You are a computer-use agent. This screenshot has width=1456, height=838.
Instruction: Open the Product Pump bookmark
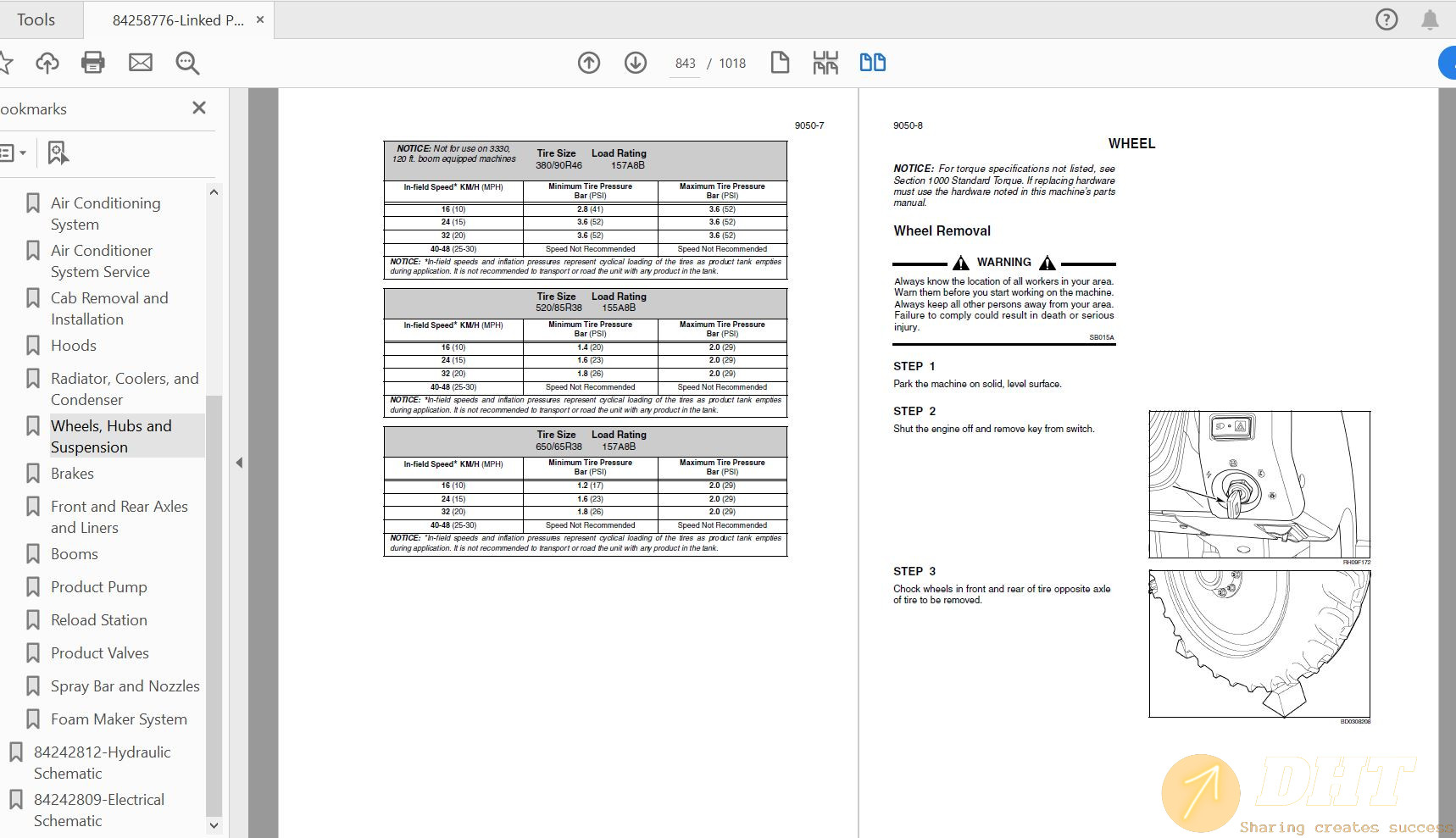click(99, 587)
